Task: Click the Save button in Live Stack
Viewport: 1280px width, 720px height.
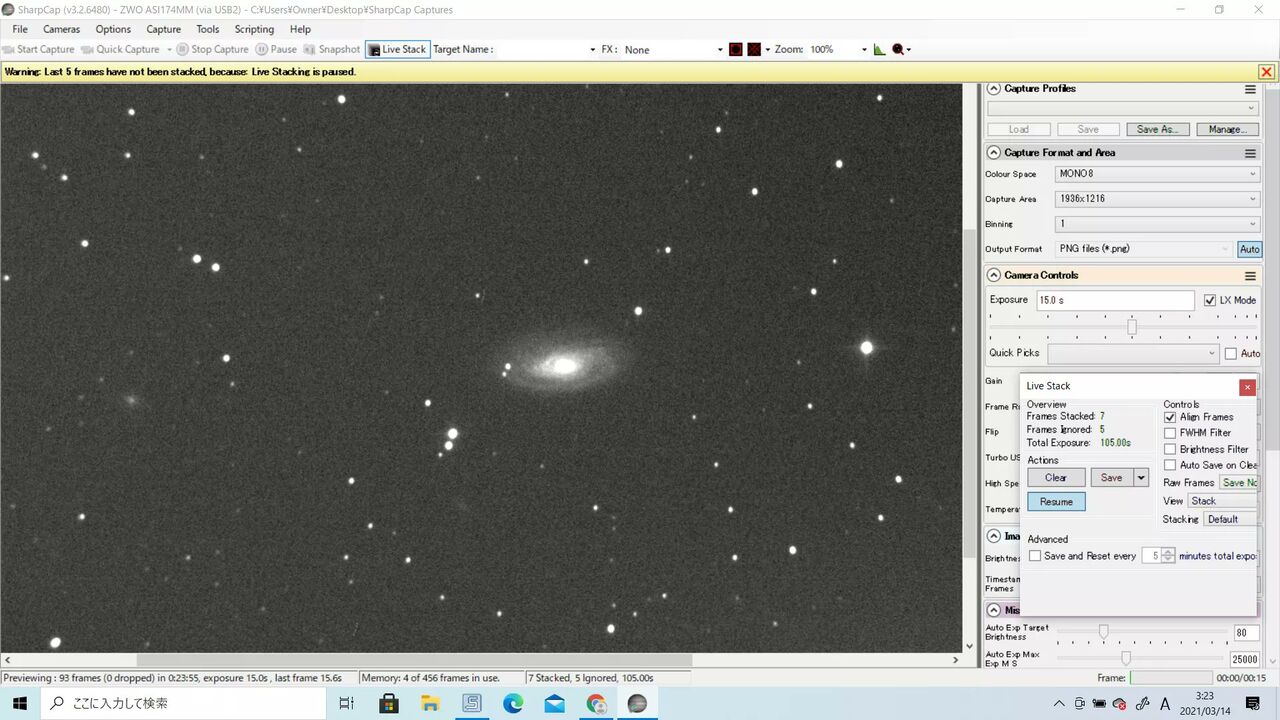Action: (x=1112, y=478)
